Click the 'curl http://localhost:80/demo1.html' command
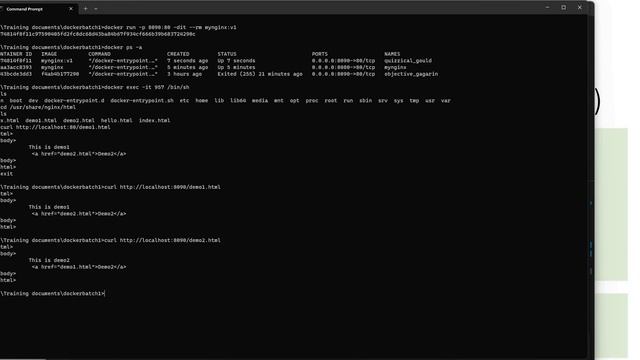Image resolution: width=640 pixels, height=360 pixels. point(55,127)
